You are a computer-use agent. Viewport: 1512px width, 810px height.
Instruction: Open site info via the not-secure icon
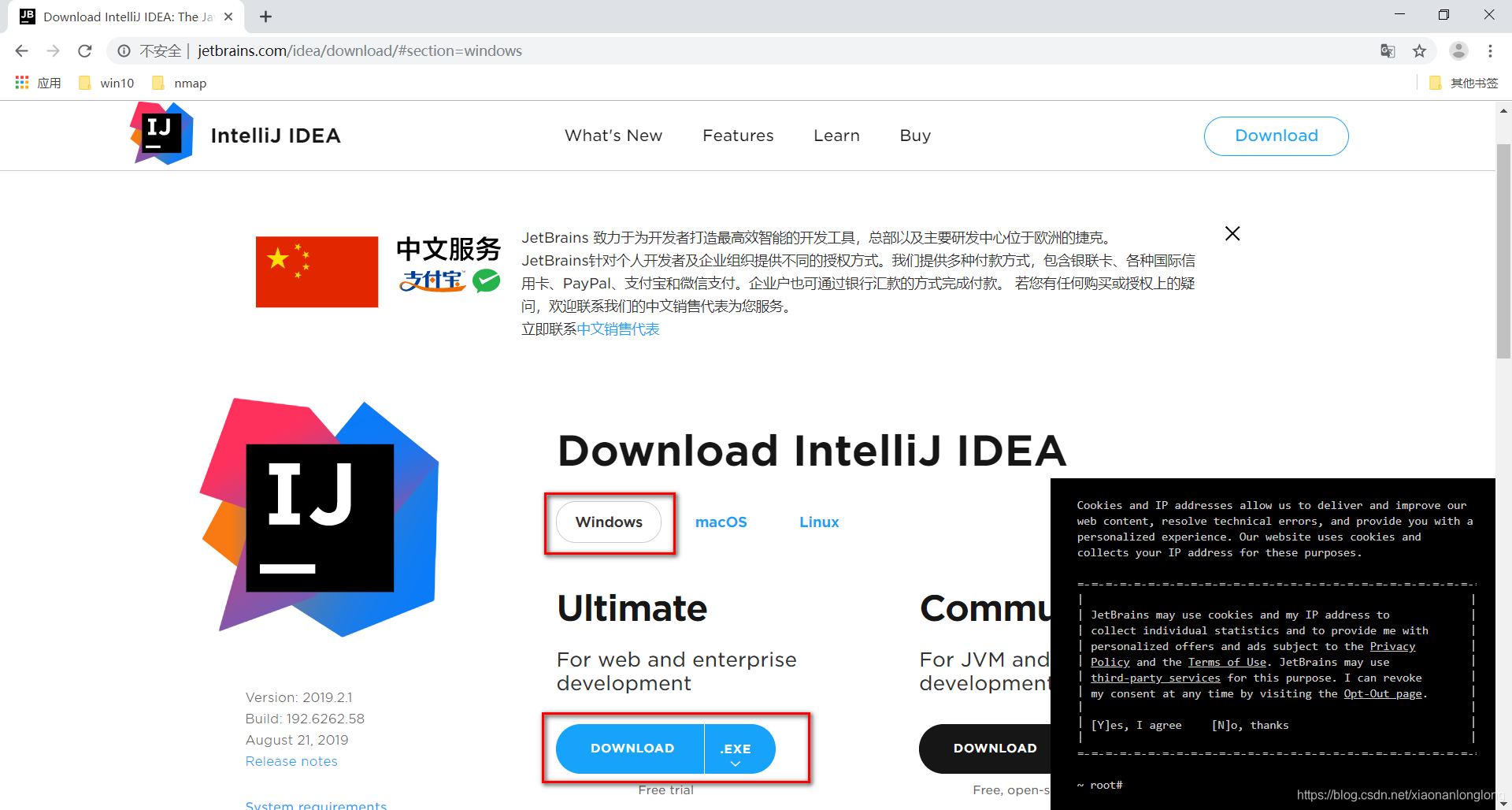pos(124,51)
